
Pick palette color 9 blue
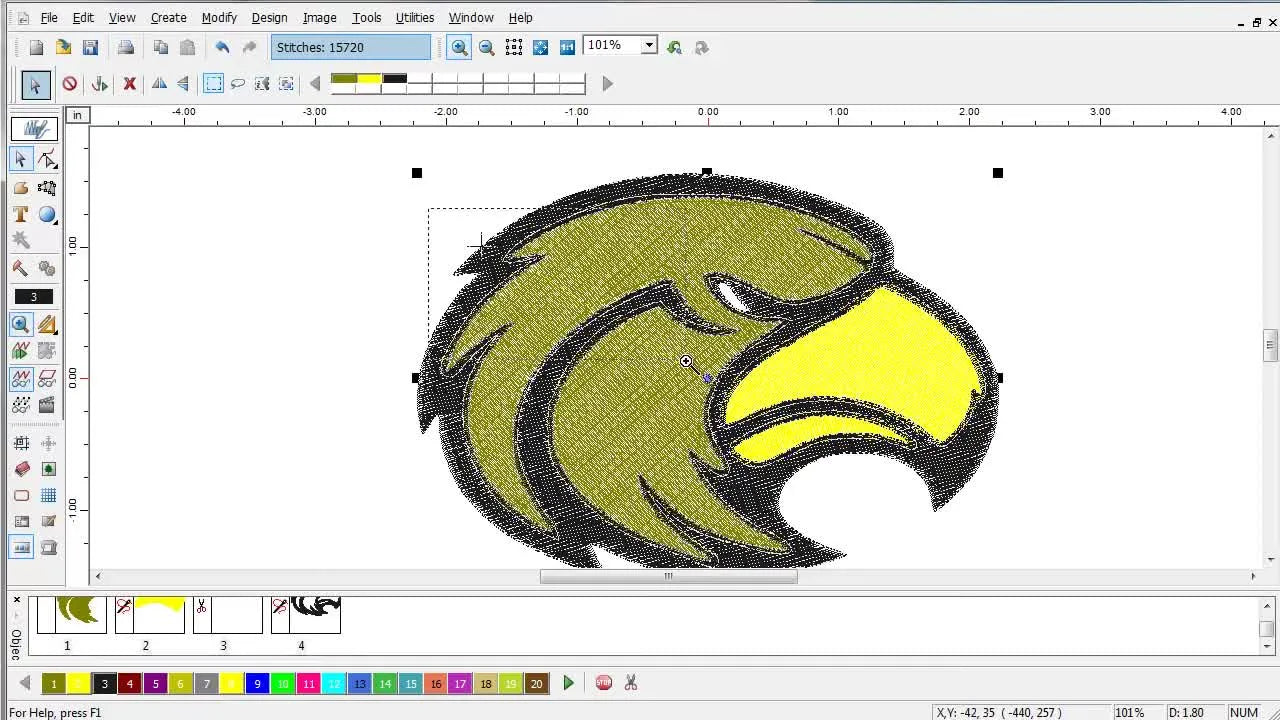[257, 684]
